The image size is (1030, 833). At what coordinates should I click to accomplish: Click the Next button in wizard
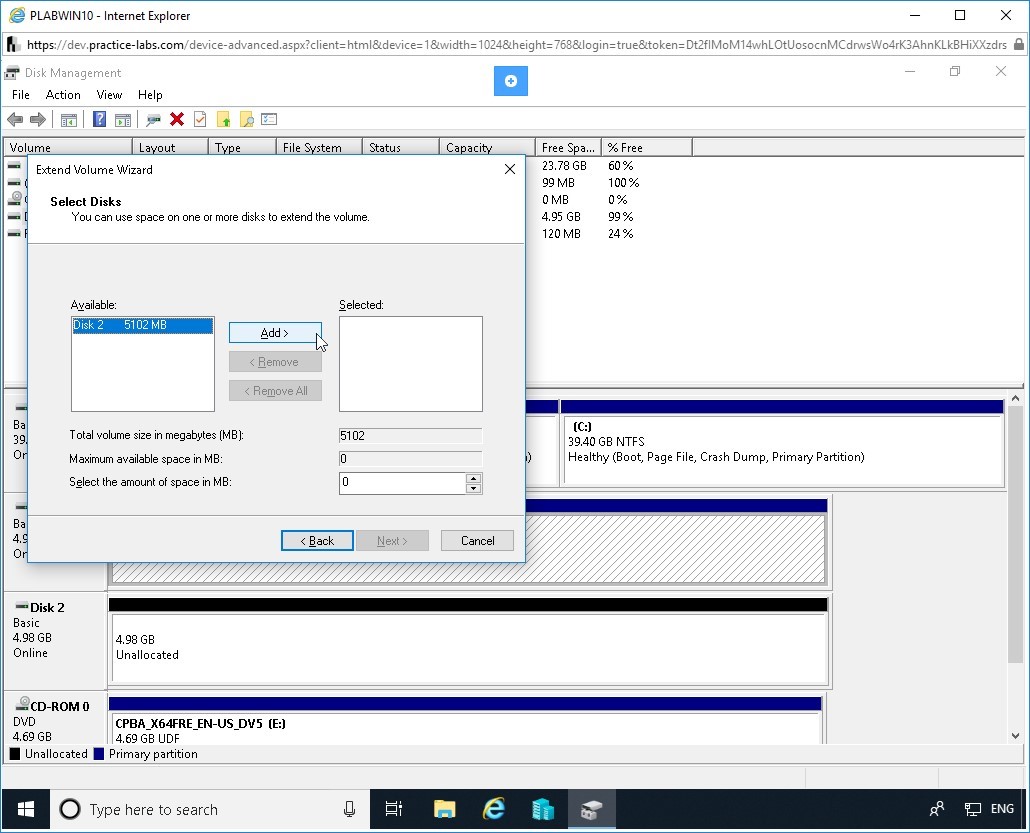click(392, 541)
